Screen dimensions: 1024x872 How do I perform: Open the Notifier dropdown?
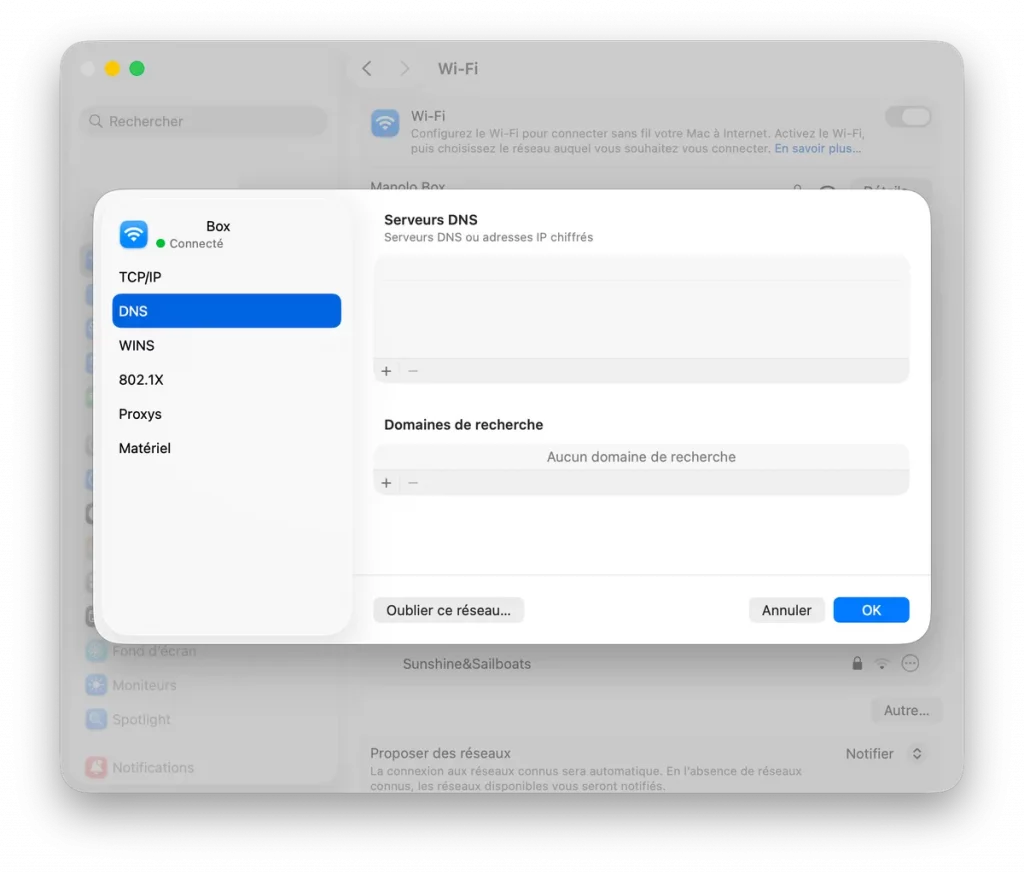click(x=885, y=753)
